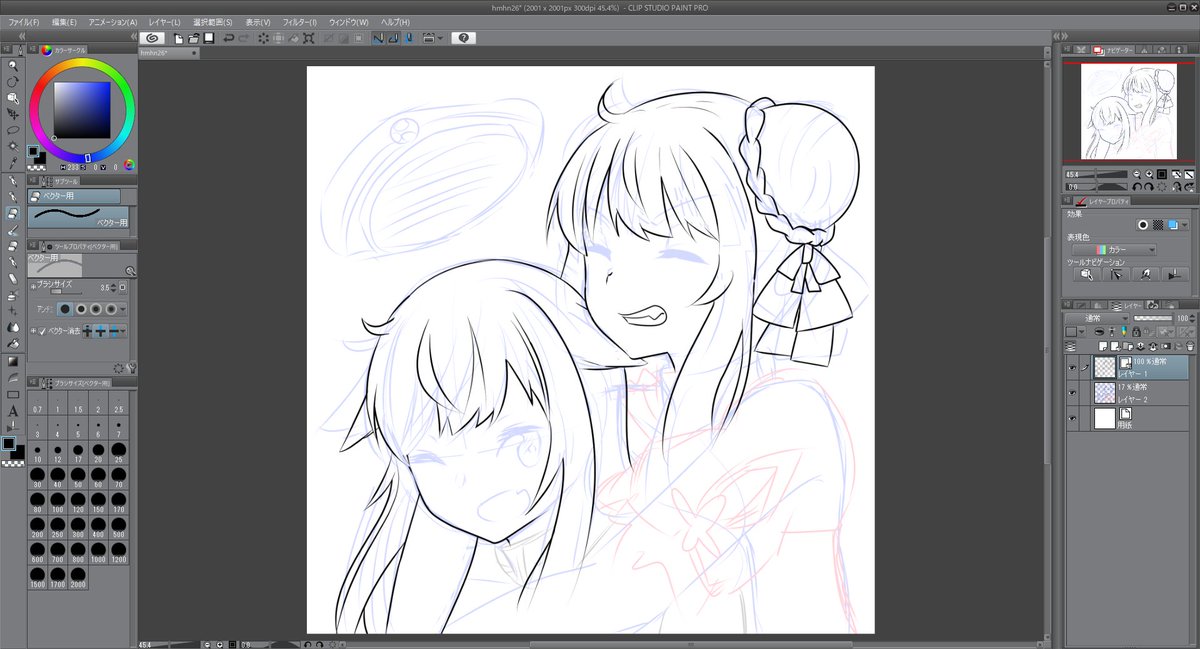Pick a shade in the color square
Image resolution: width=1200 pixels, height=649 pixels.
click(82, 109)
